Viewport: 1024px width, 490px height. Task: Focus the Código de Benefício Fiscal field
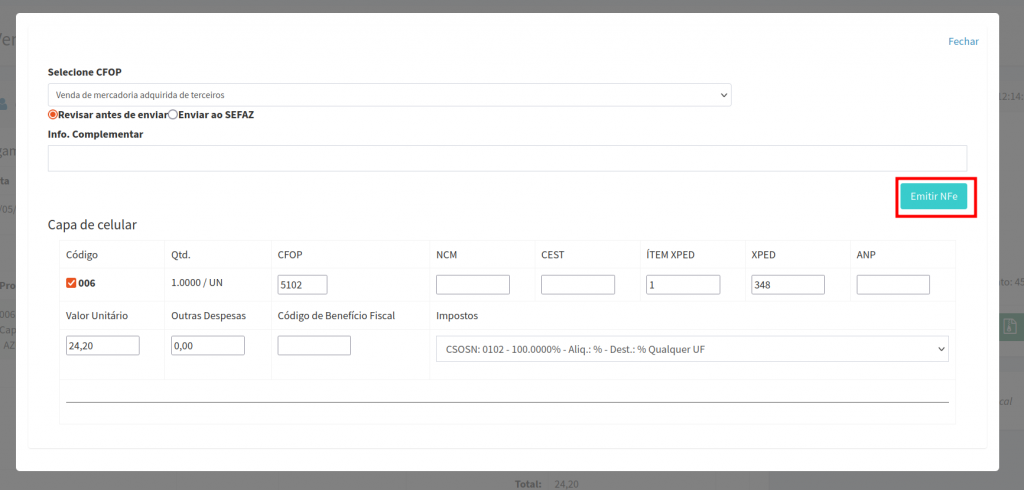click(x=313, y=345)
